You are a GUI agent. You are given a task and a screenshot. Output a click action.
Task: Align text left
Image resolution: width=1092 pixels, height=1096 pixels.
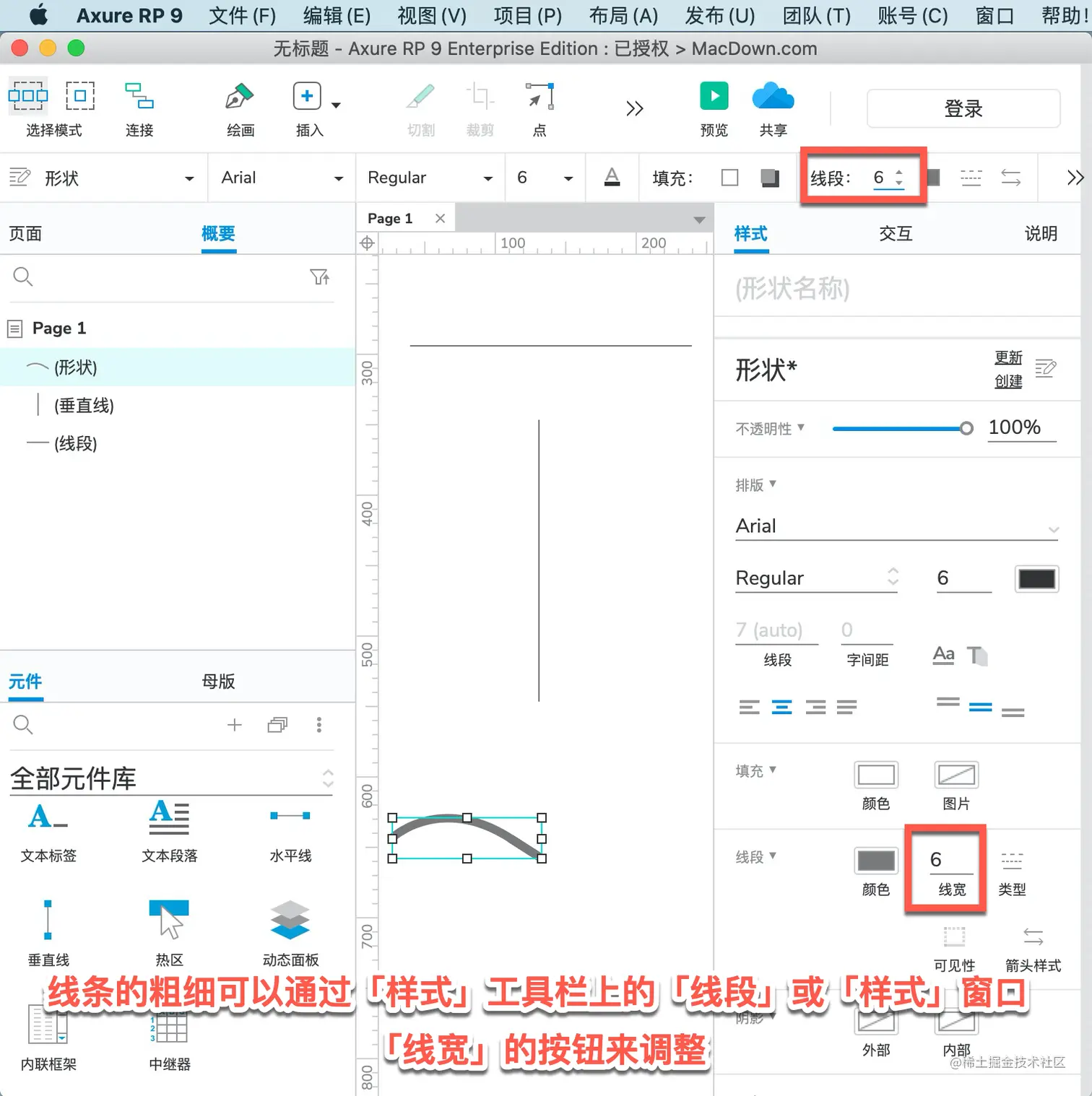(749, 707)
